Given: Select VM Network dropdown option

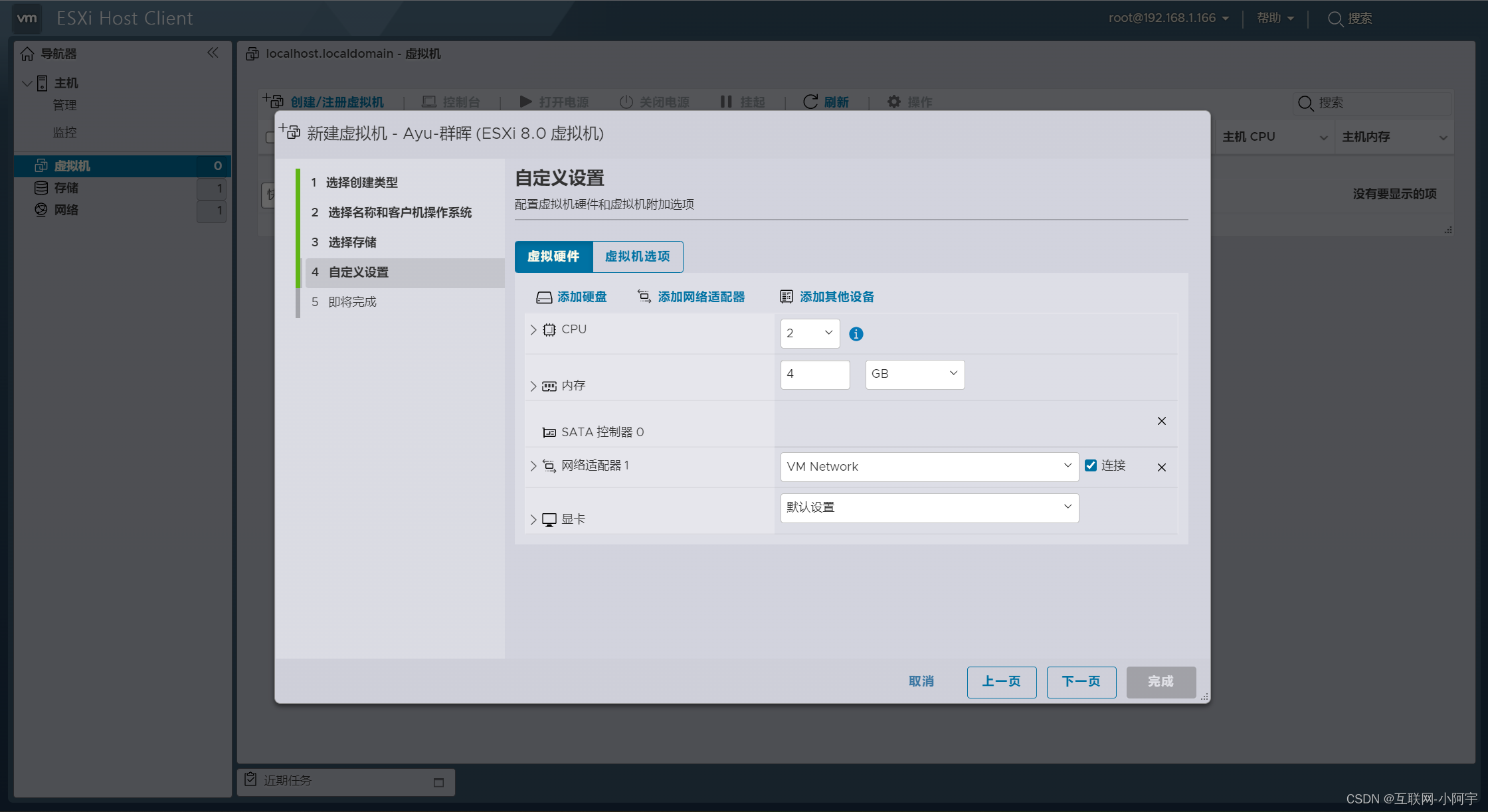Looking at the screenshot, I should [x=928, y=466].
